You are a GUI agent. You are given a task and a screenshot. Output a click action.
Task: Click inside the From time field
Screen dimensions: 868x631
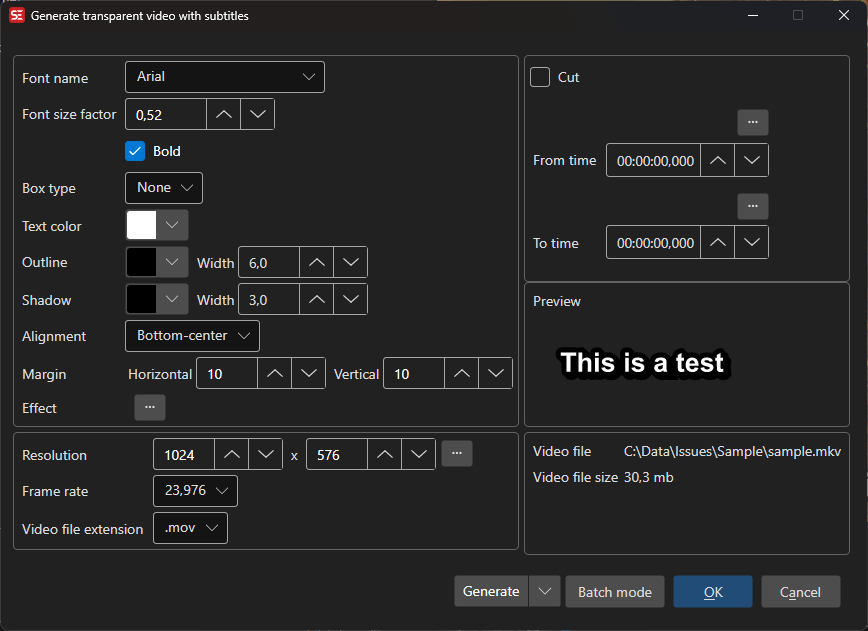[x=653, y=159]
